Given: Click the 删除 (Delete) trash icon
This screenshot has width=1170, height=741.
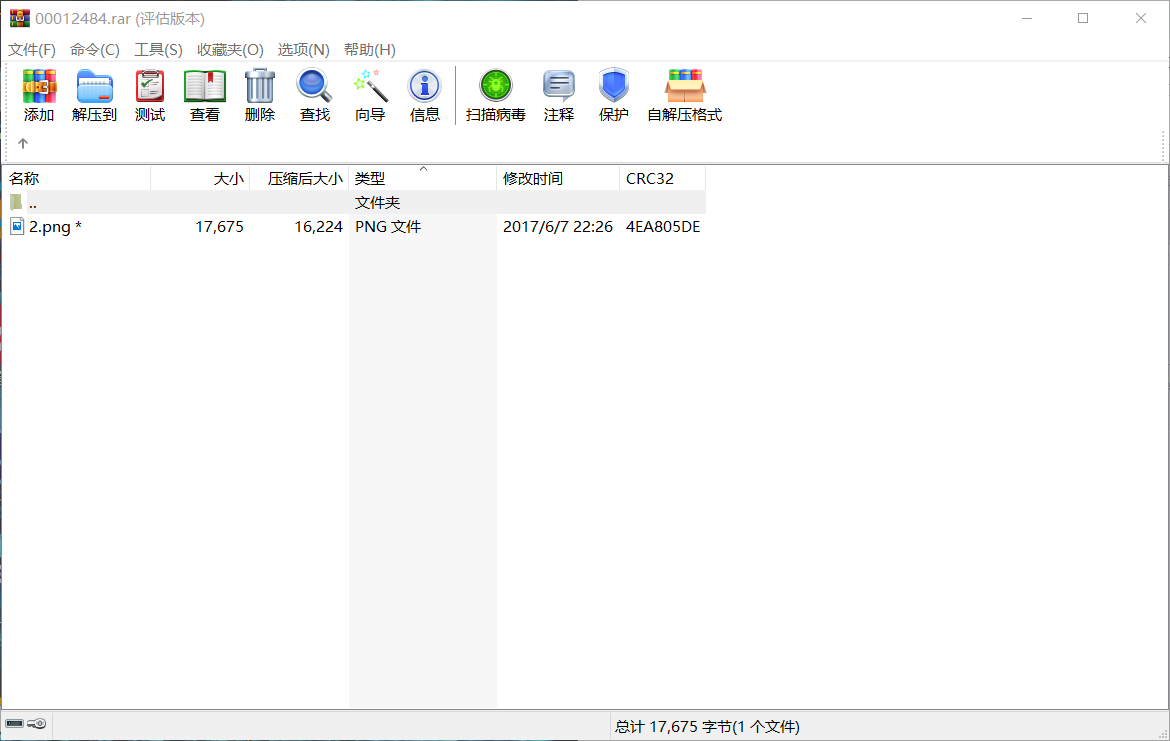Looking at the screenshot, I should tap(259, 95).
